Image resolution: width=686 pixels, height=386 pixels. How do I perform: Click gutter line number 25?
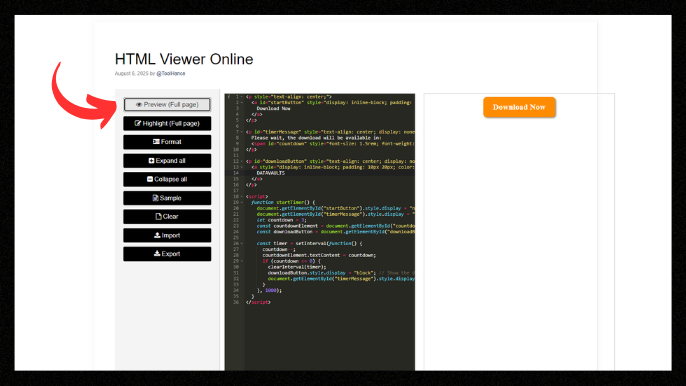(236, 238)
